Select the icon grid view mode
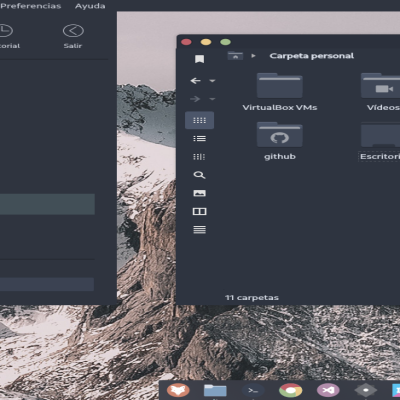This screenshot has height=400, width=400. tap(199, 120)
